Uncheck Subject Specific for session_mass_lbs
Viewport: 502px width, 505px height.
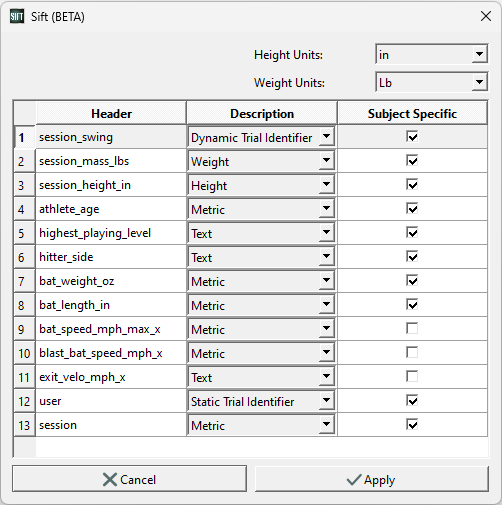click(412, 161)
